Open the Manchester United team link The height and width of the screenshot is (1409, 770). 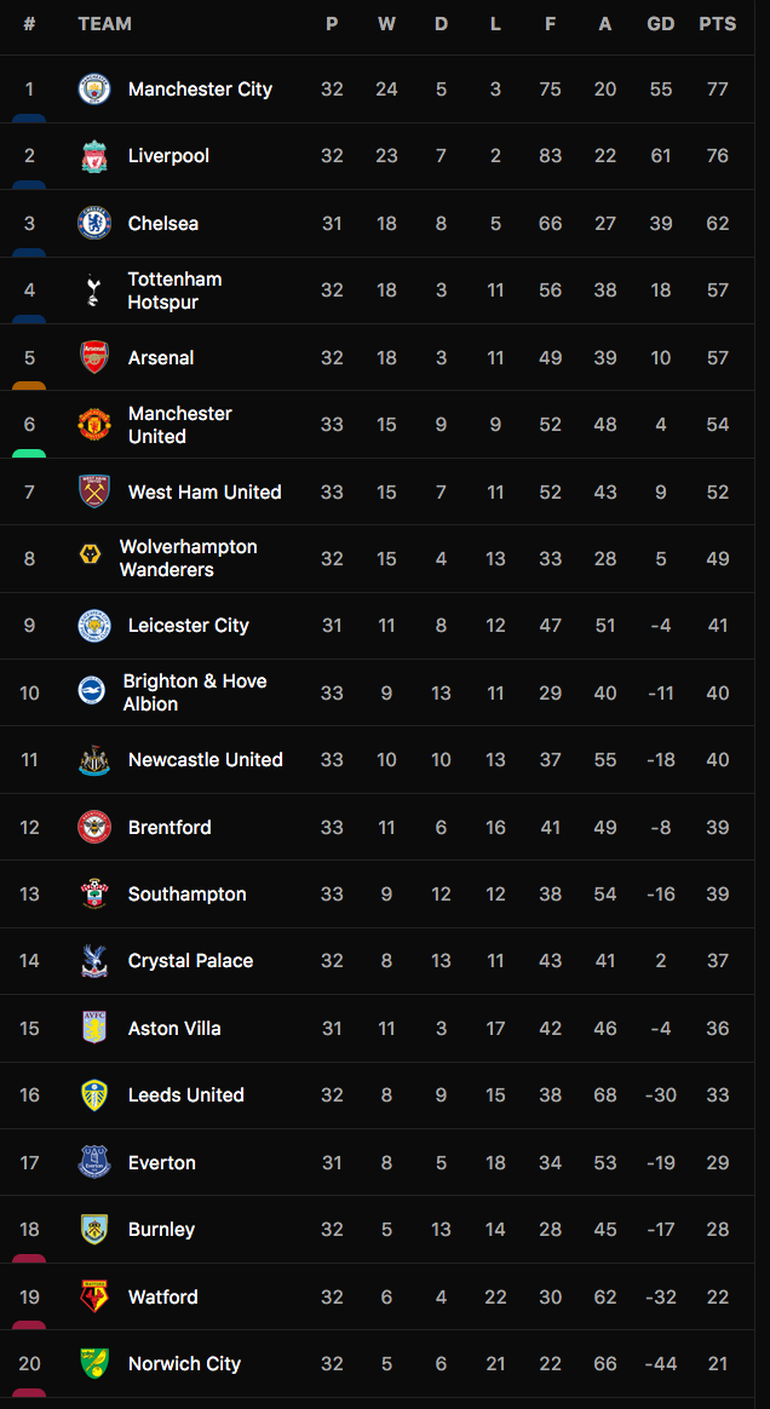(x=180, y=425)
